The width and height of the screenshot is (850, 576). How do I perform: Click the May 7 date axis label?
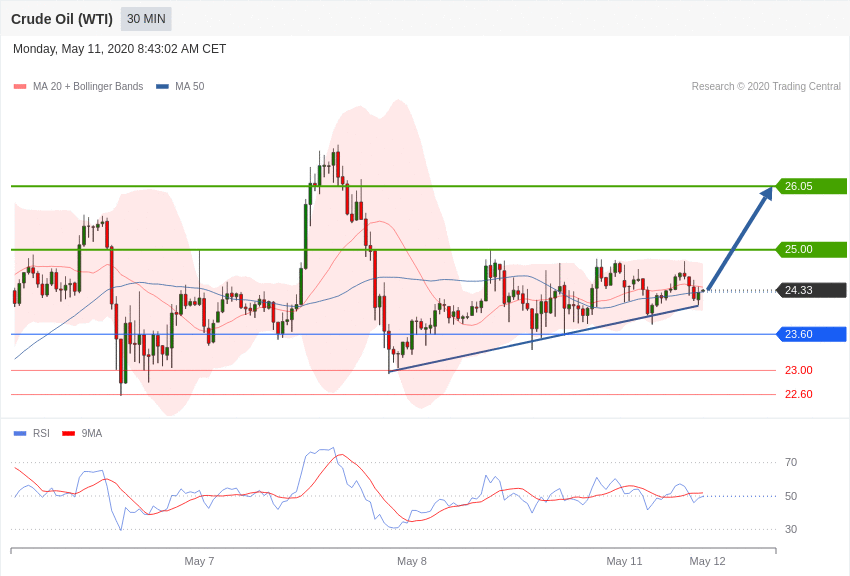(199, 561)
